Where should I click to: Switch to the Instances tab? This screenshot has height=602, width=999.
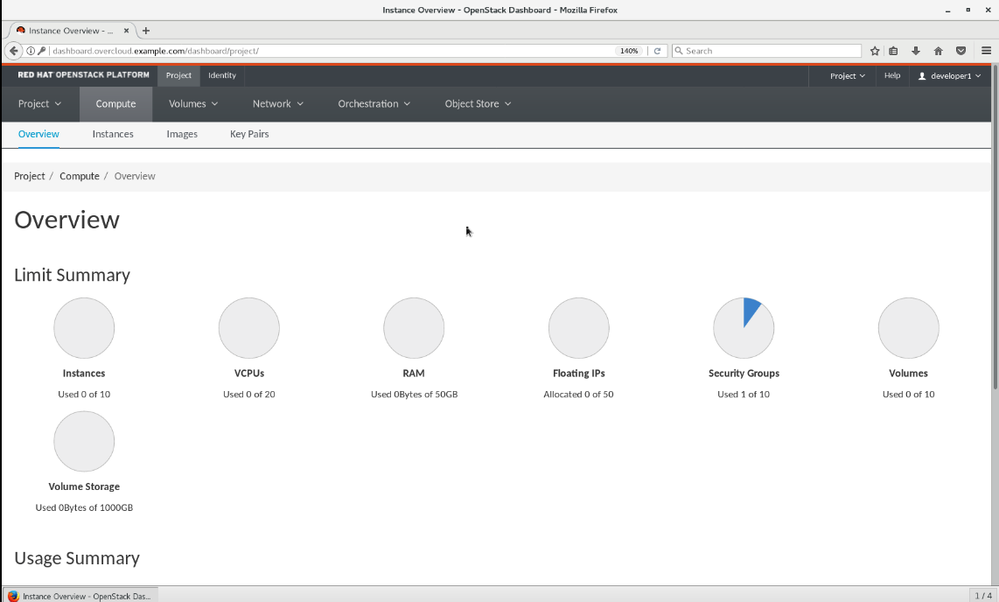113,134
